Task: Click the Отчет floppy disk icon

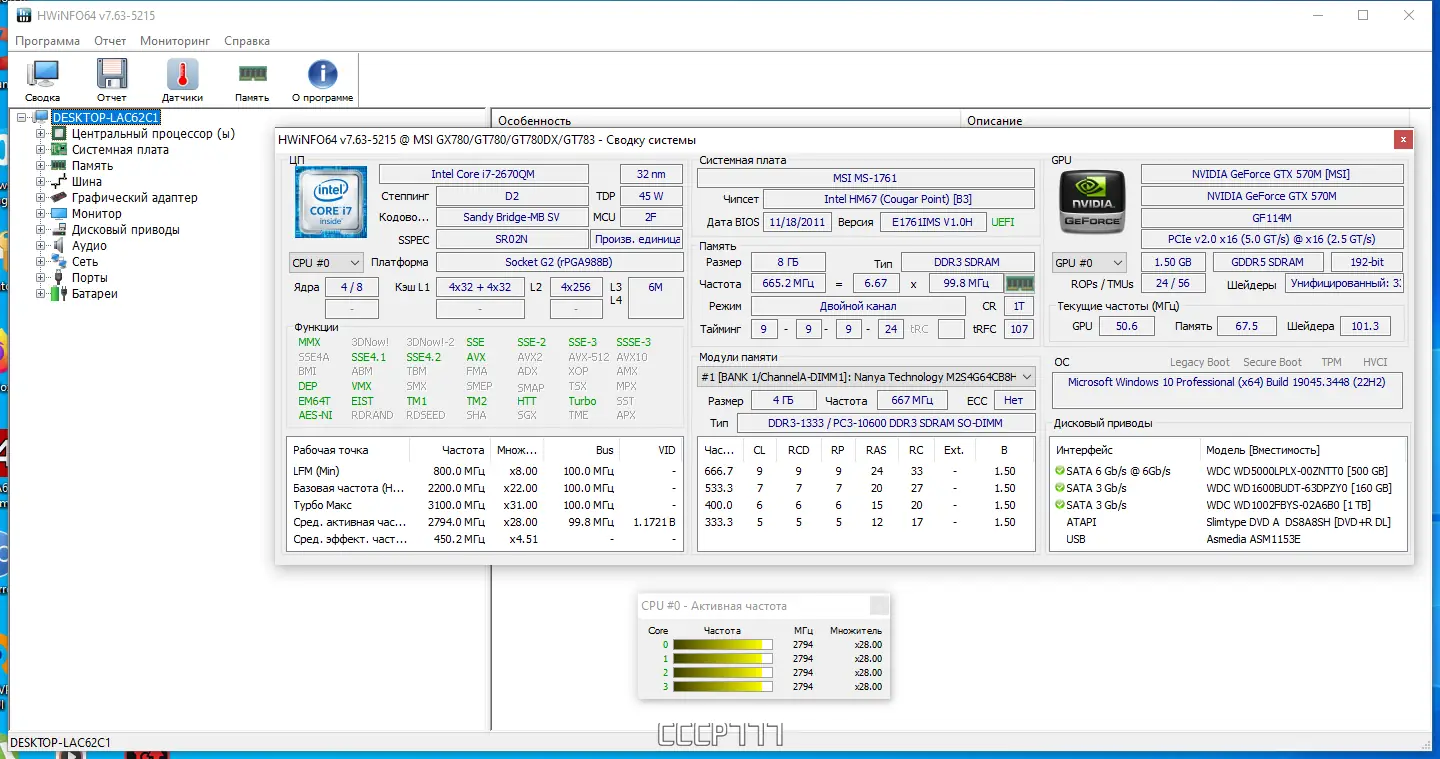Action: click(111, 75)
